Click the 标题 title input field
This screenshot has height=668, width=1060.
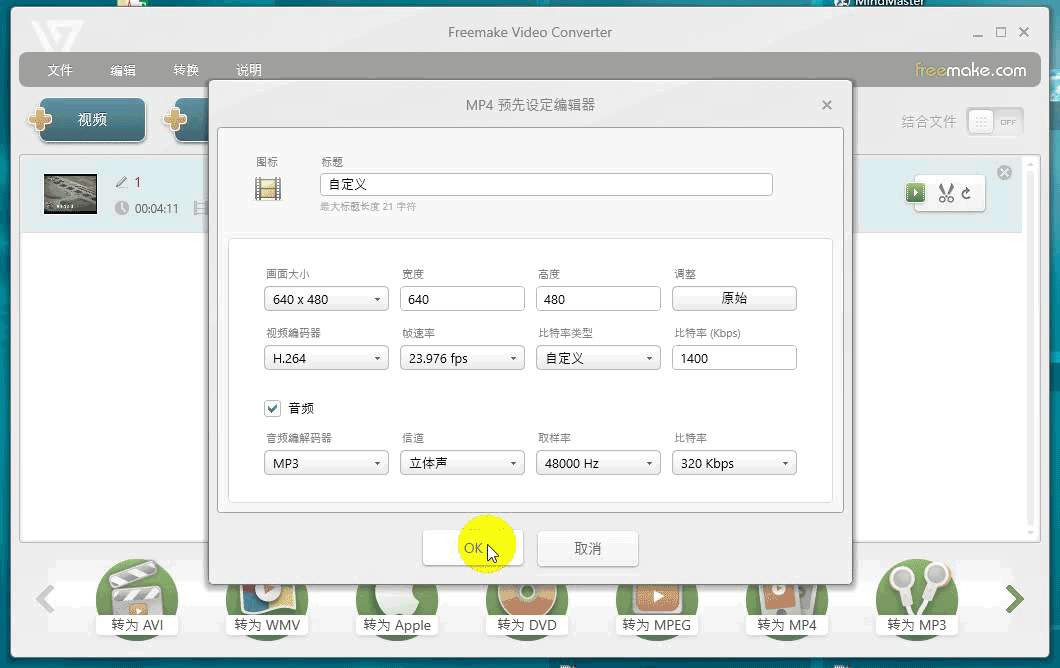coord(546,184)
